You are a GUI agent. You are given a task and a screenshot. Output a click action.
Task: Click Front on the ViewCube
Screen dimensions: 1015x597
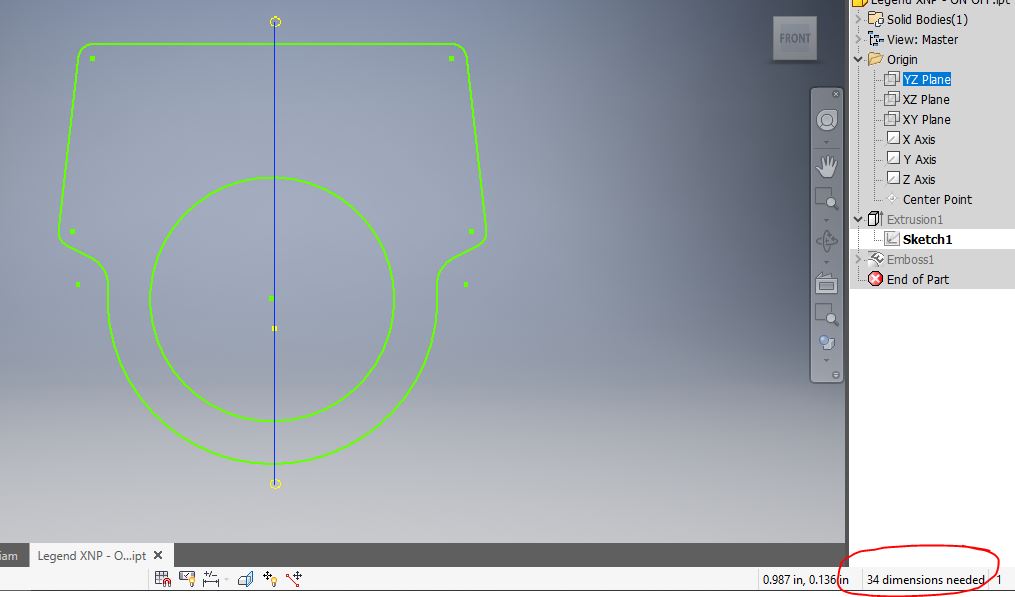(794, 38)
